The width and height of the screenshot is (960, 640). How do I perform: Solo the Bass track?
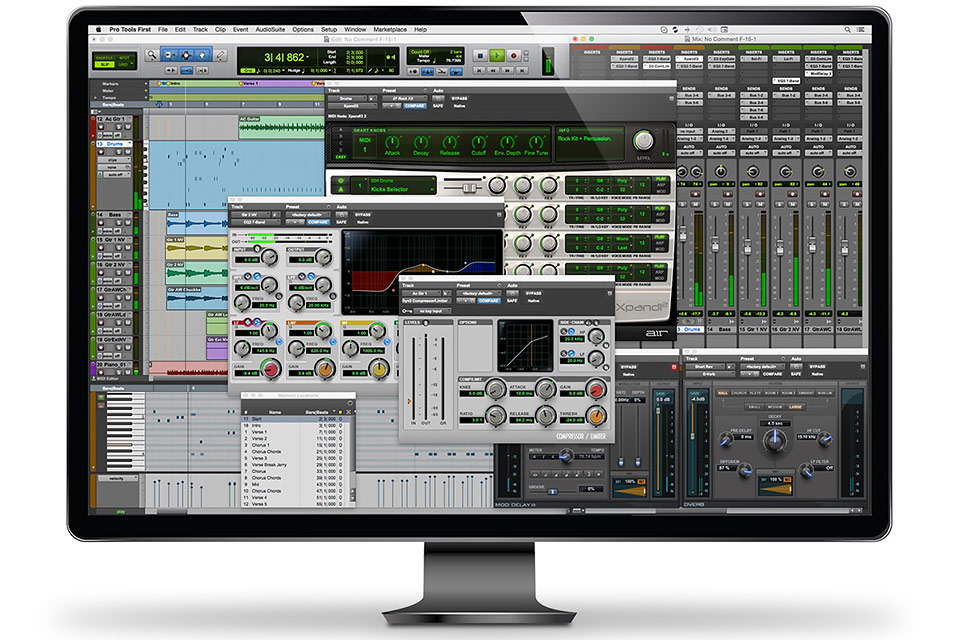tap(118, 222)
